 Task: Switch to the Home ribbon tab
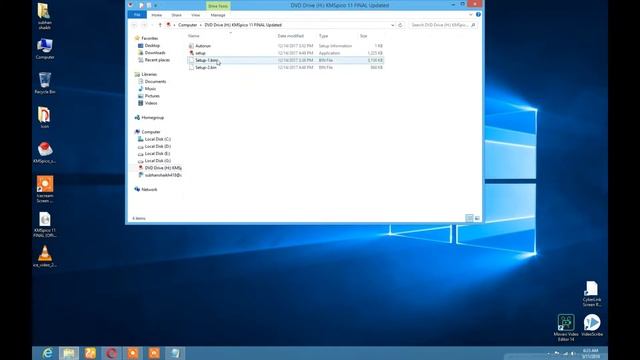tap(157, 15)
